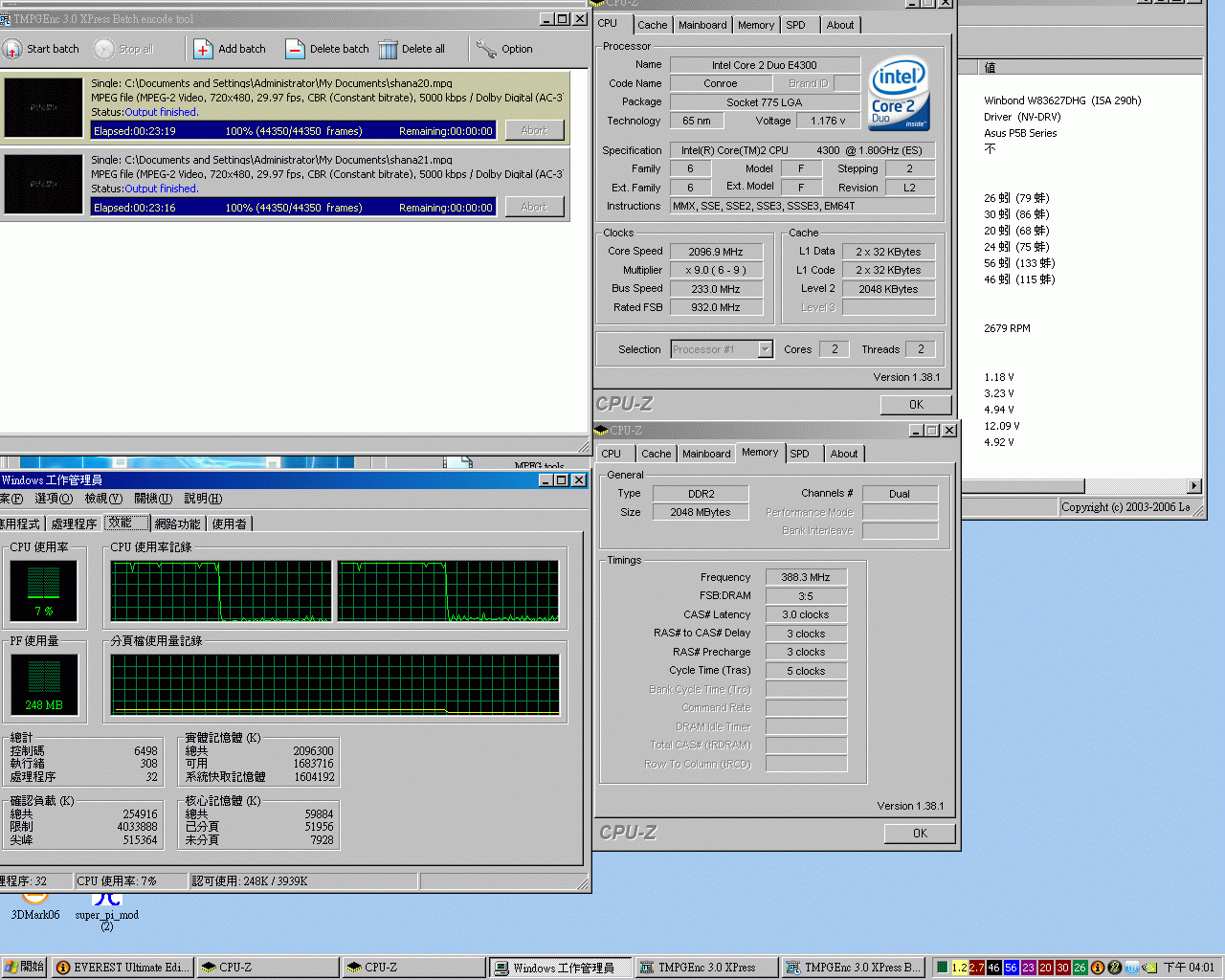Click the 2679 RPM fan value

[x=1007, y=328]
